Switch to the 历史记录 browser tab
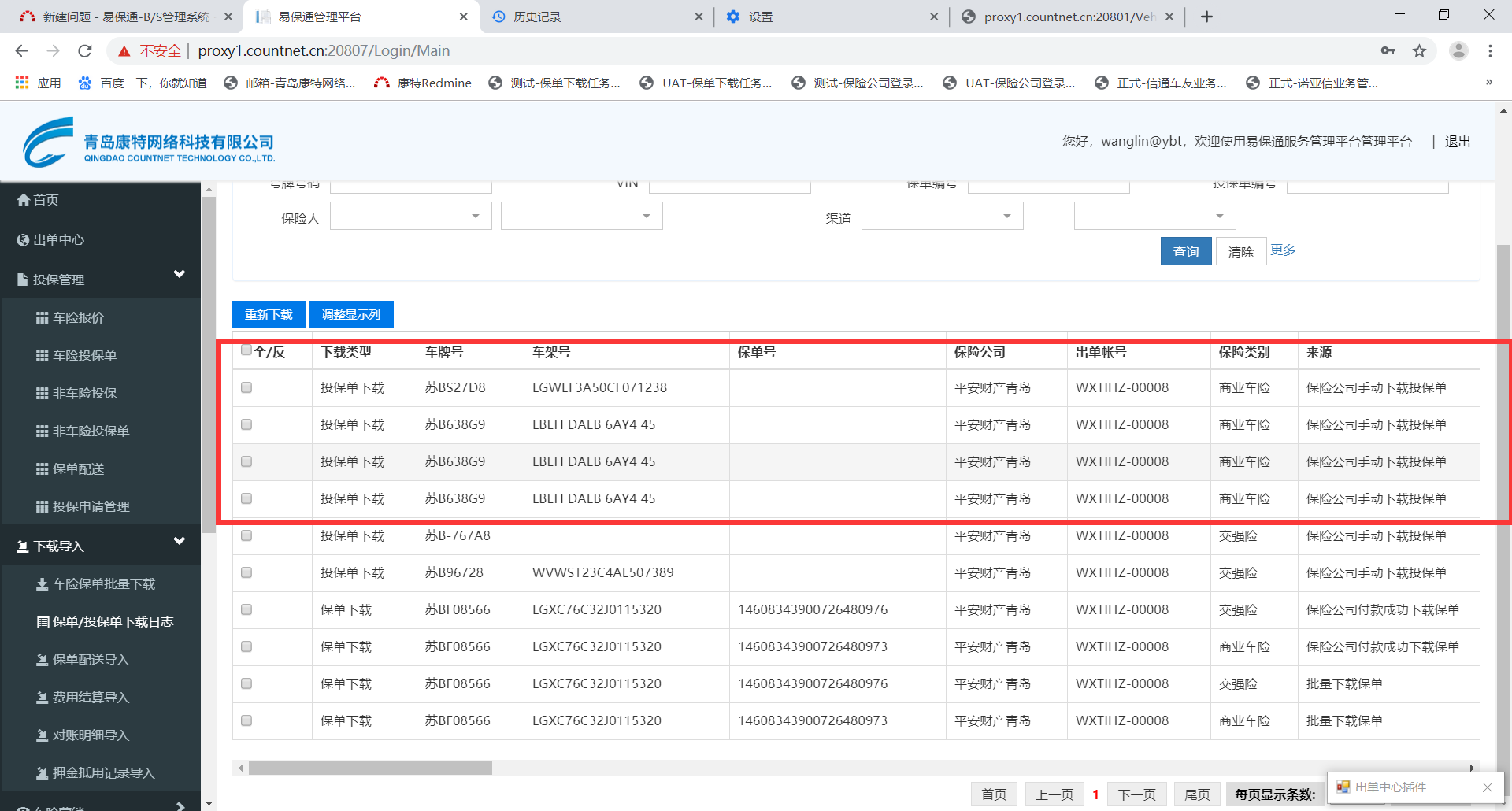The width and height of the screenshot is (1512, 811). pos(537,17)
